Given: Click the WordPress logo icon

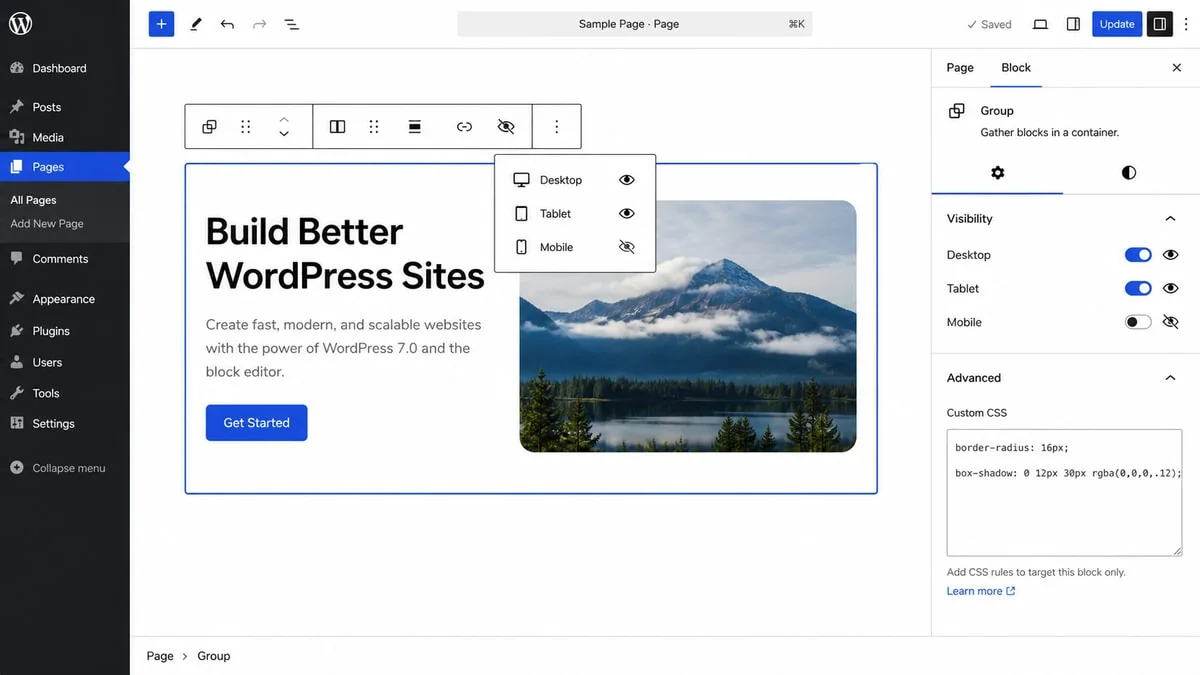Looking at the screenshot, I should click(21, 24).
